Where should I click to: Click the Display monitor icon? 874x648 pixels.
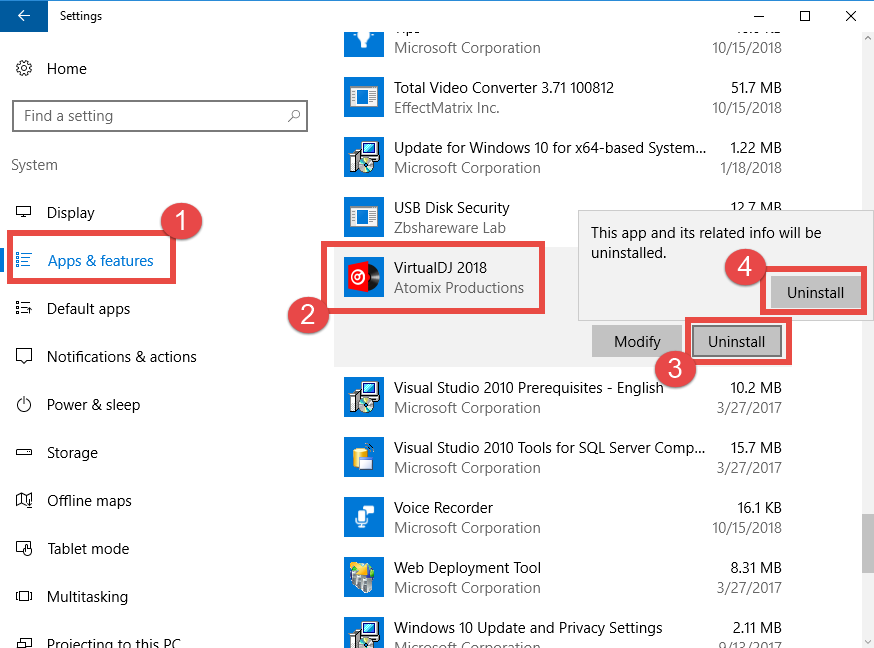click(x=23, y=212)
